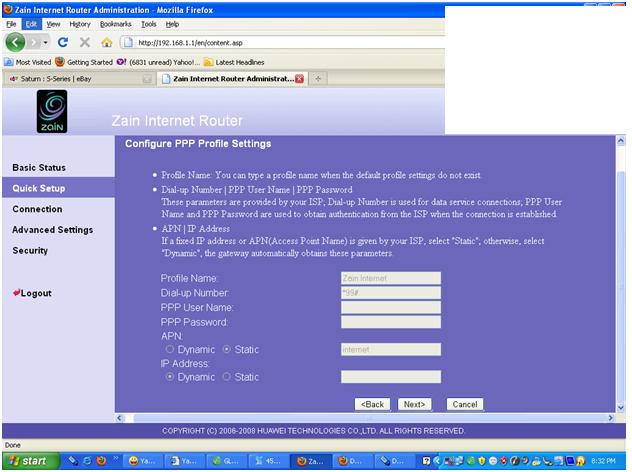Click the PPP User Name field

pyautogui.click(x=390, y=308)
